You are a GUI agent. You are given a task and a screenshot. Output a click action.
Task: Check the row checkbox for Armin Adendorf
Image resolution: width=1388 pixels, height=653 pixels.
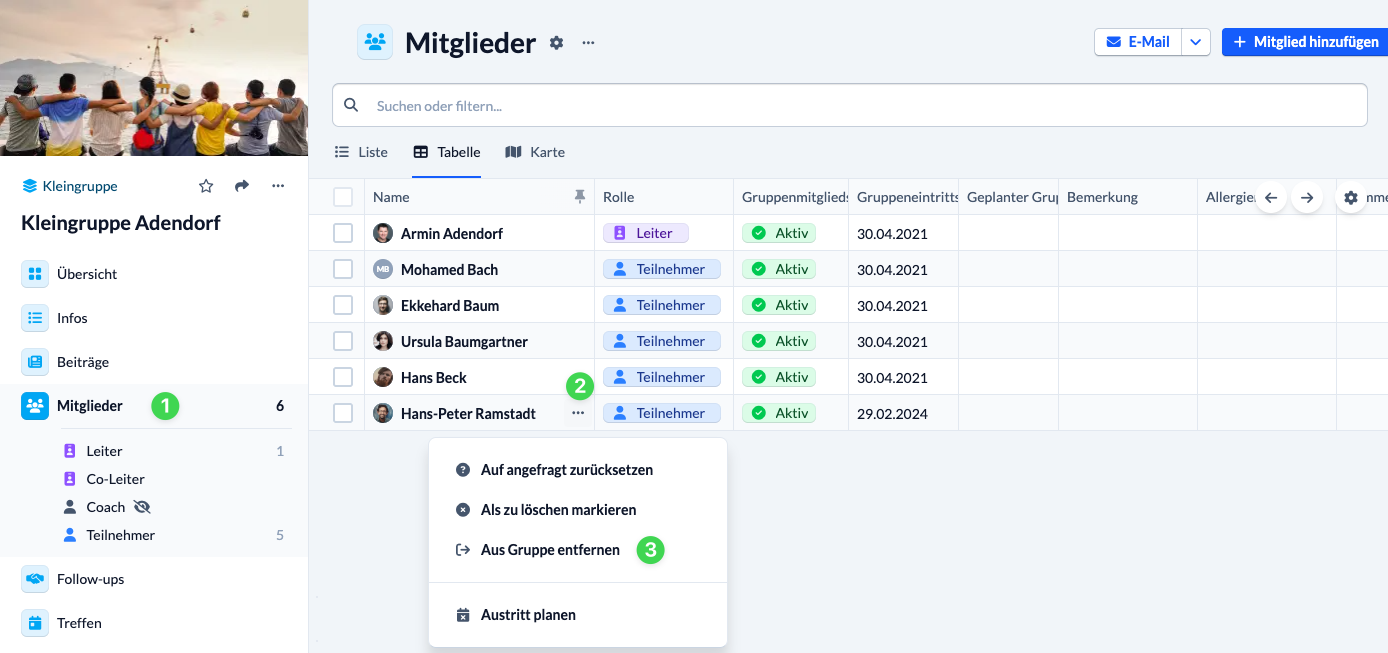[343, 232]
